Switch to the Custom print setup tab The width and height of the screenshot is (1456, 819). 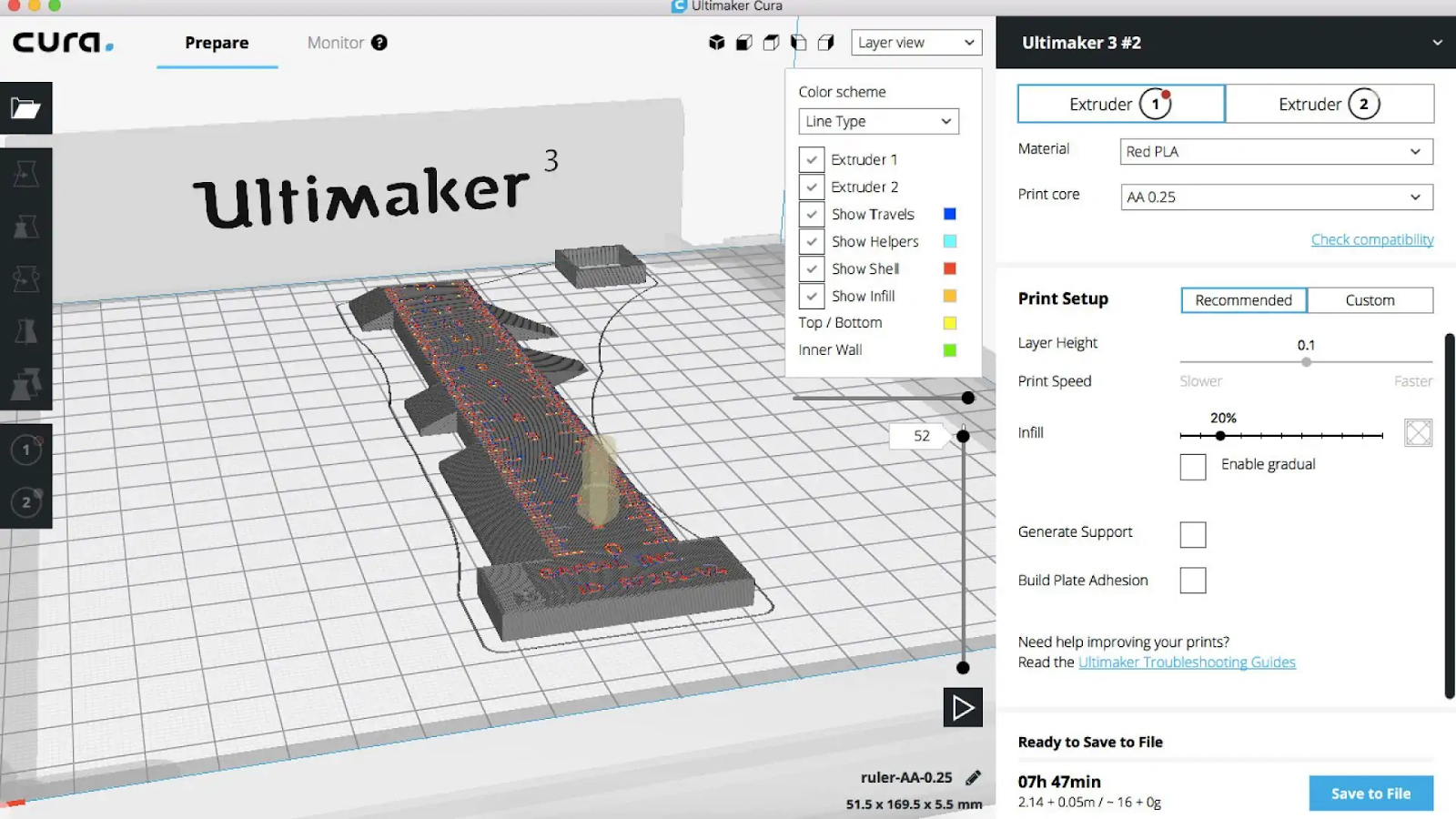tap(1370, 300)
